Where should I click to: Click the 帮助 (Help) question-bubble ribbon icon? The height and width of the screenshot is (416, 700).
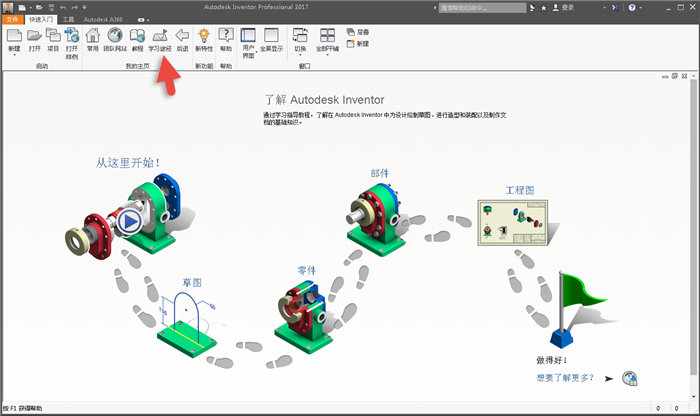click(x=226, y=36)
